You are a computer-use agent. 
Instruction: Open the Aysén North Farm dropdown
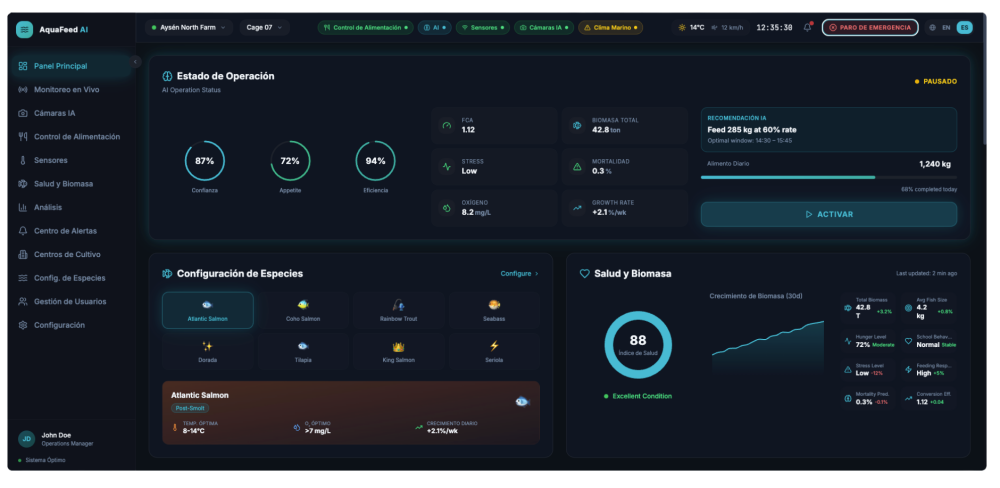point(189,27)
